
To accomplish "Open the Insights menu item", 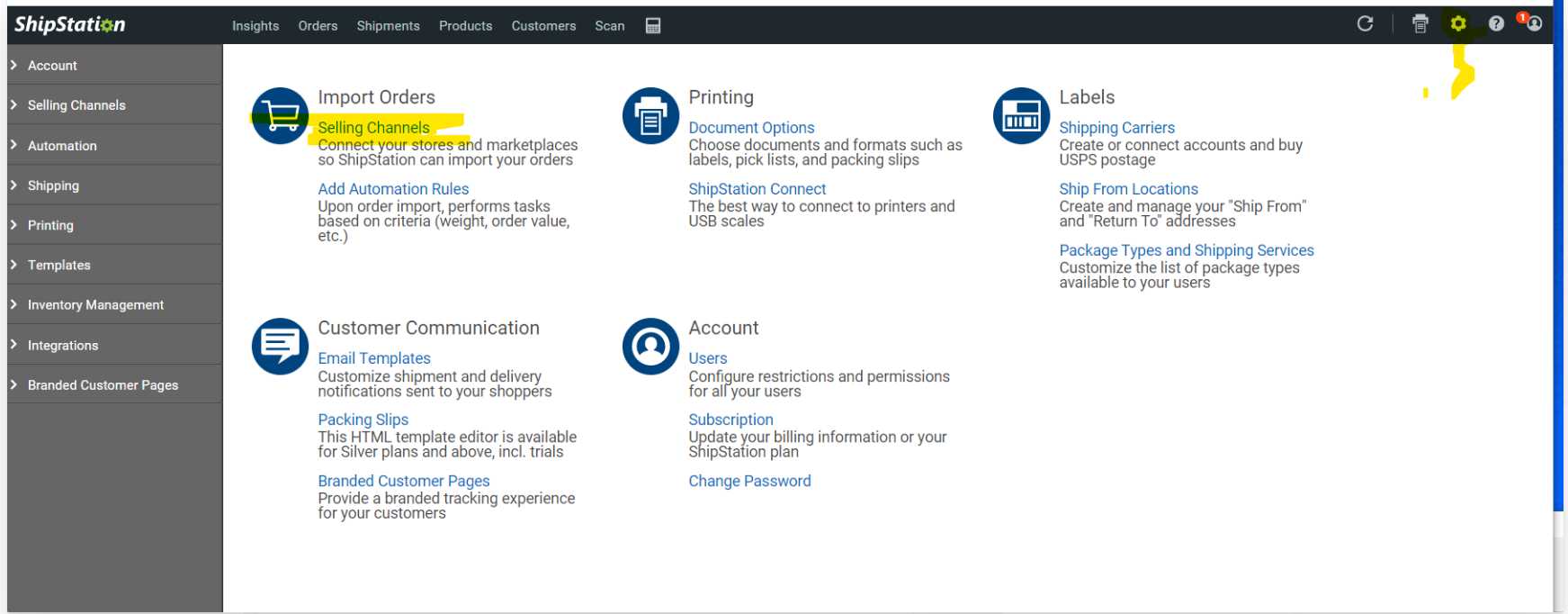I will [x=255, y=26].
